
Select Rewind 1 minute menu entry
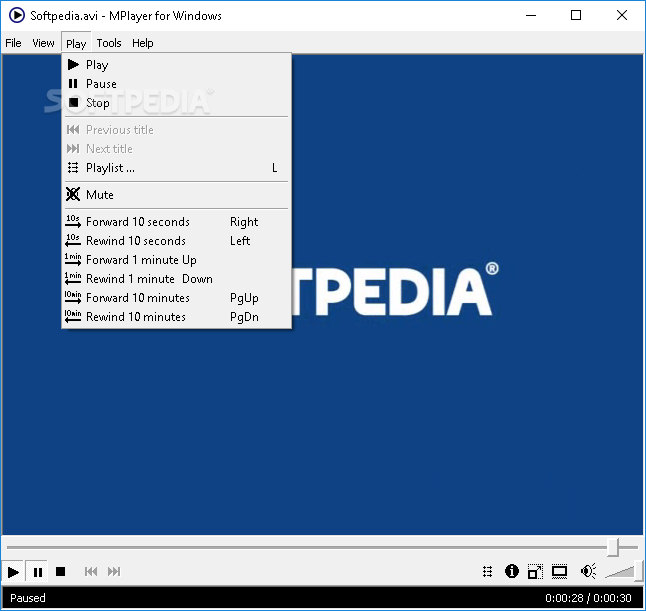176,279
